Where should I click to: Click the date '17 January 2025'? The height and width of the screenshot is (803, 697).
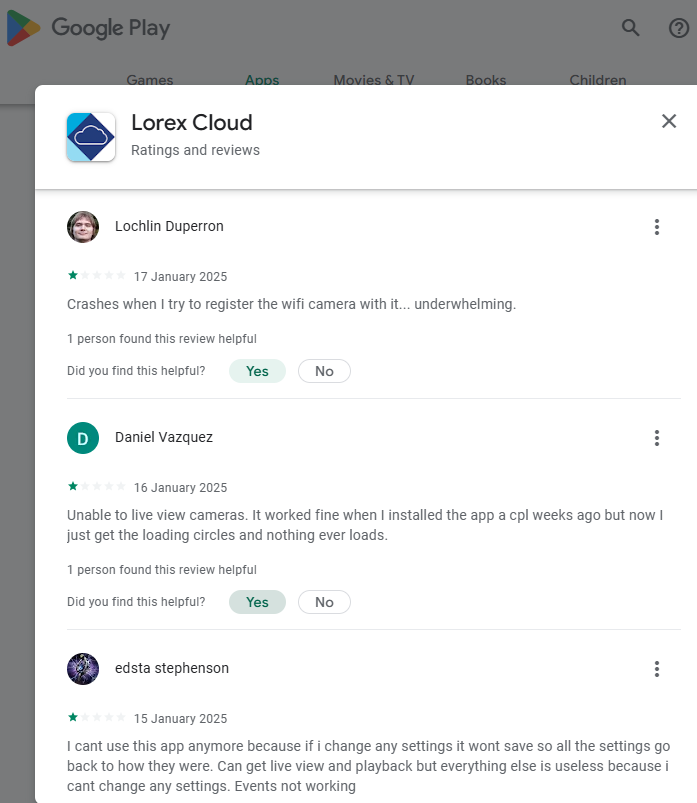180,277
